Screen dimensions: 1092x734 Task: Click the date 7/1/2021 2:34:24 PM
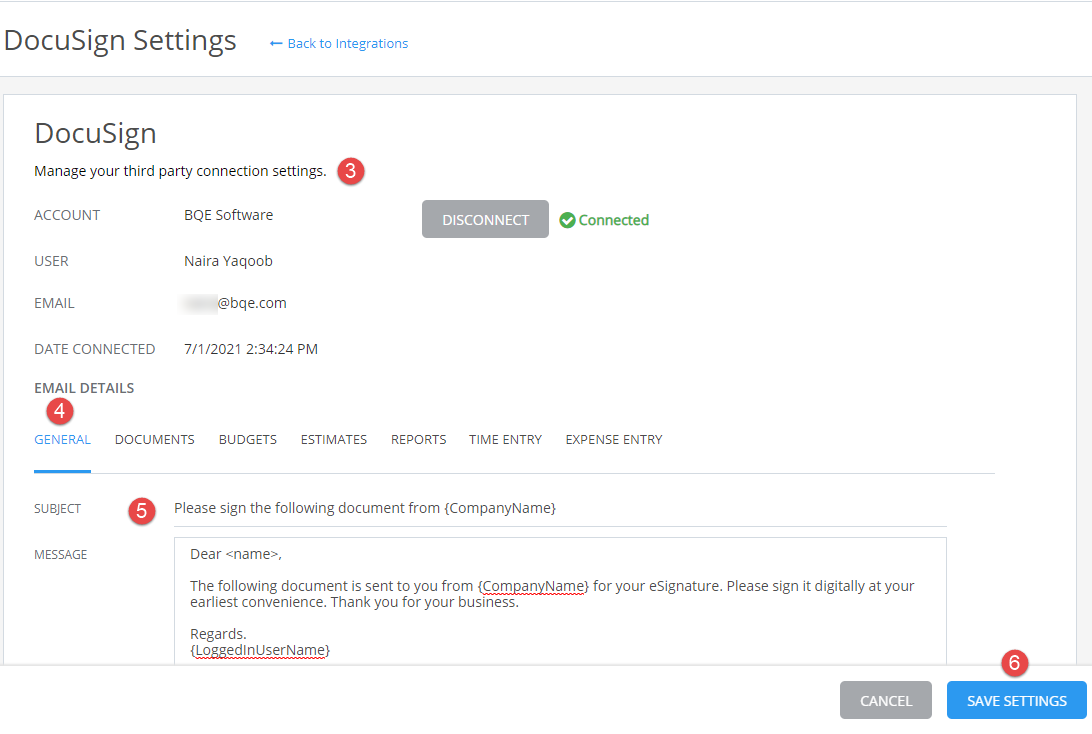(251, 349)
